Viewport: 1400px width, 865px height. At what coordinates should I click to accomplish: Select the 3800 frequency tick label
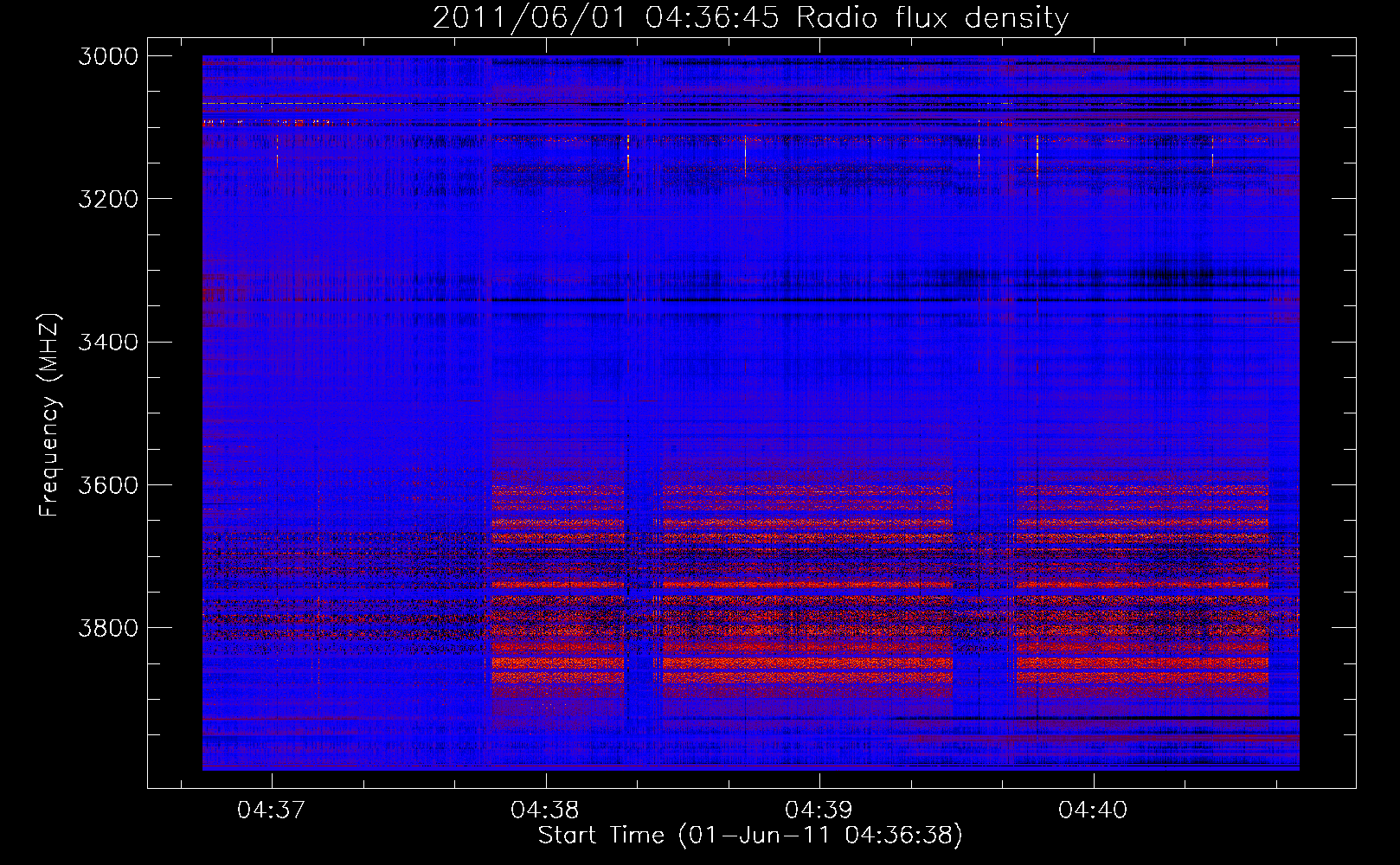coord(108,628)
